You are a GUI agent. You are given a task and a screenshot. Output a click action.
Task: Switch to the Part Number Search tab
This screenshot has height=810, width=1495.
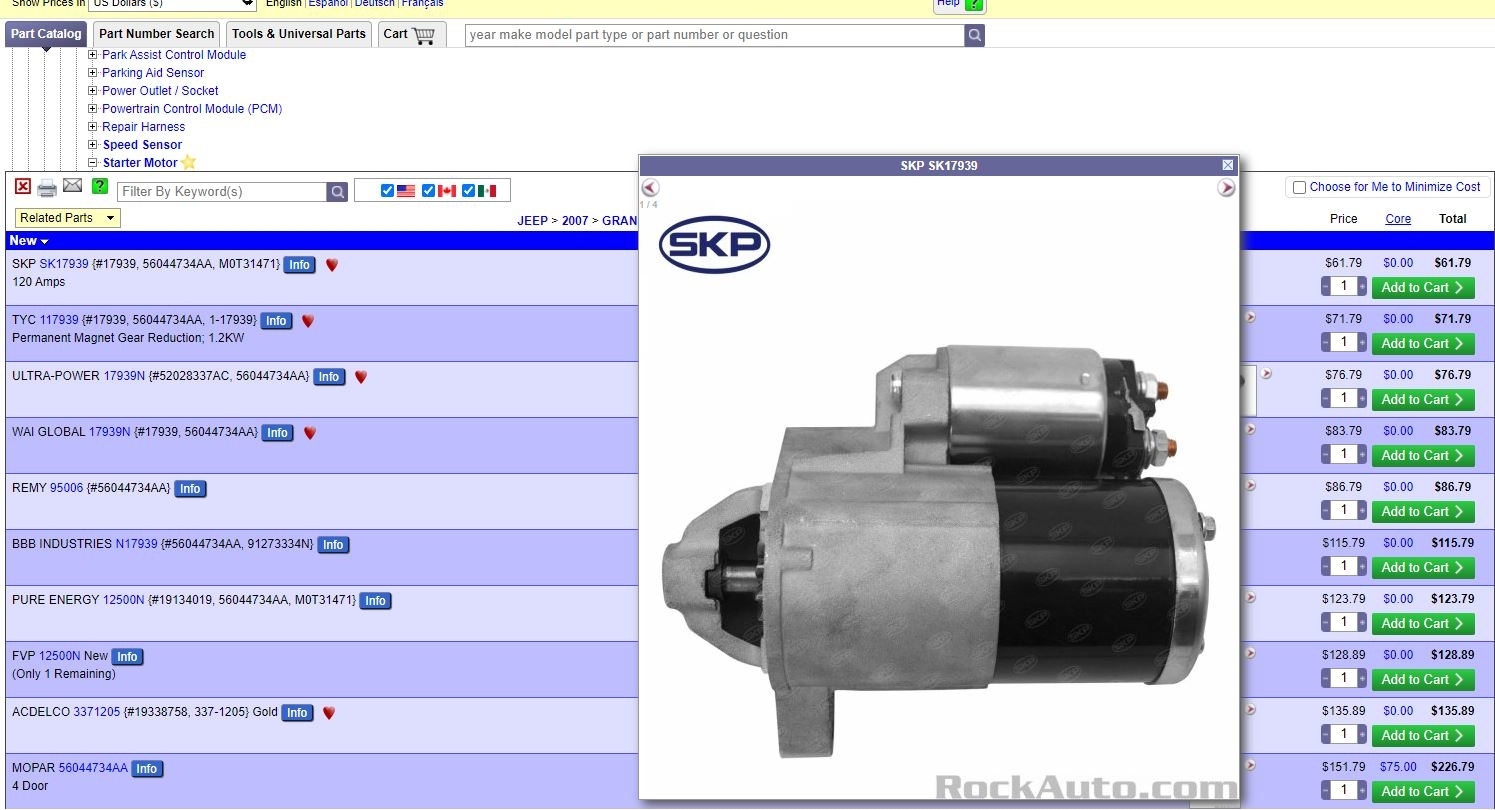(156, 34)
